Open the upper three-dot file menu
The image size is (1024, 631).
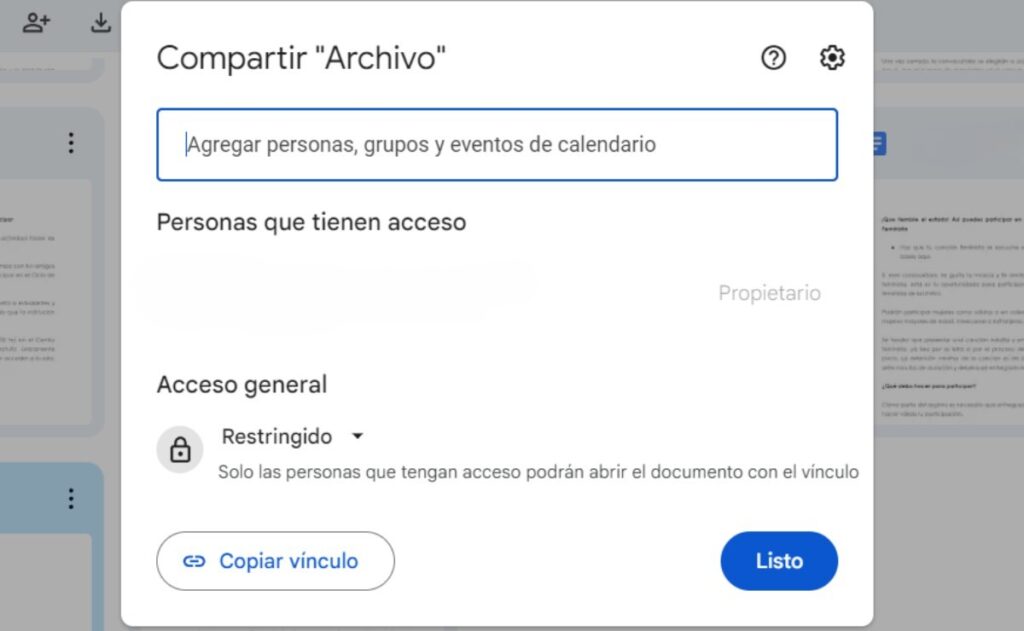pyautogui.click(x=71, y=142)
